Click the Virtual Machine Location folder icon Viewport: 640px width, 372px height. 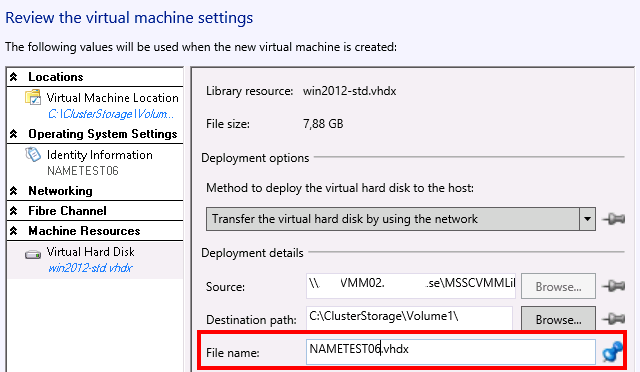(x=33, y=98)
